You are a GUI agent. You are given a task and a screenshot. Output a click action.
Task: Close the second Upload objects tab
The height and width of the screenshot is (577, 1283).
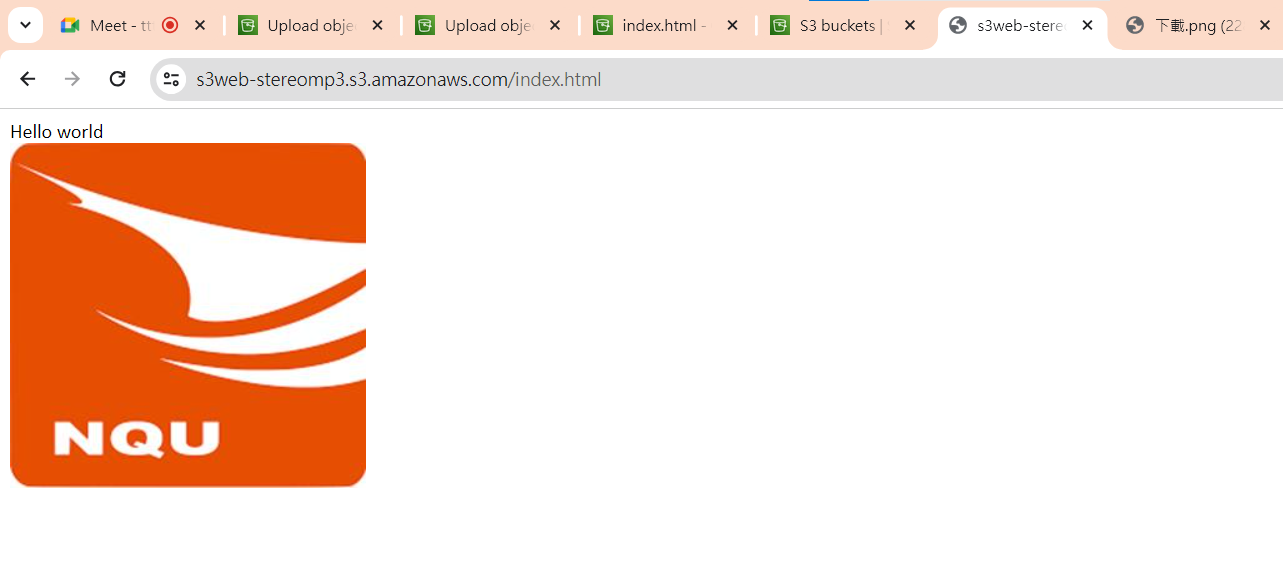click(555, 25)
